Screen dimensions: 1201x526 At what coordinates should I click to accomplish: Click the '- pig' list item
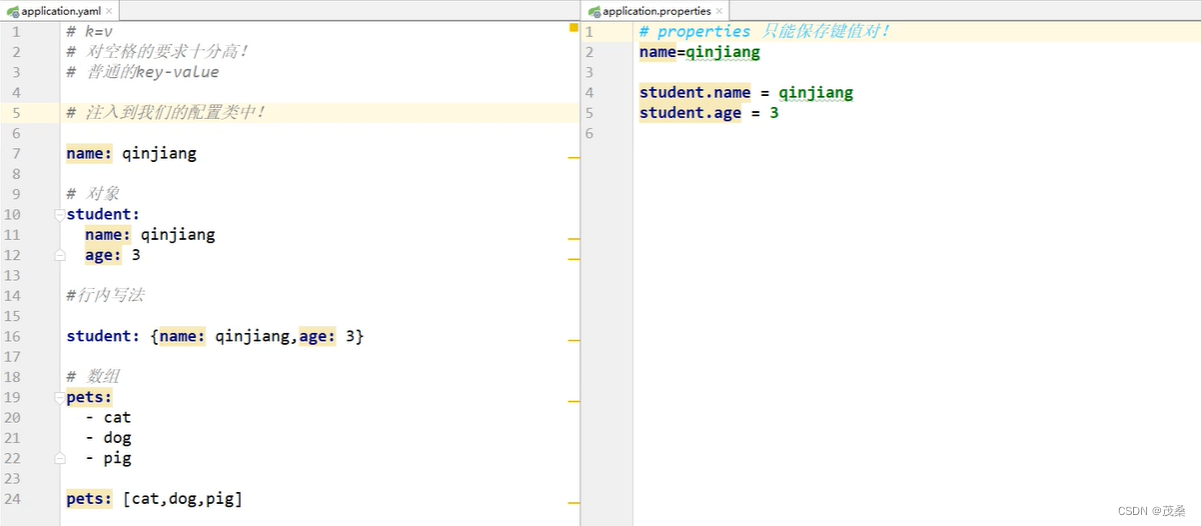point(108,458)
